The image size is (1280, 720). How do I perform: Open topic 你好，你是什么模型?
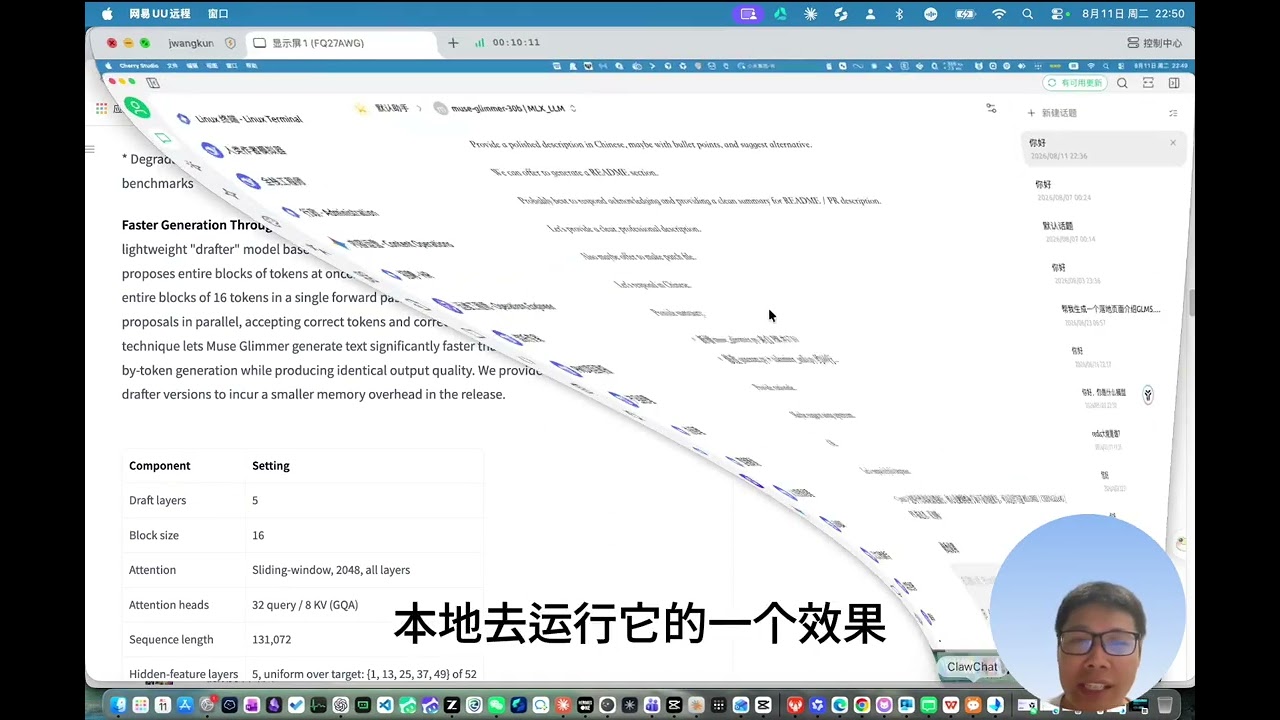(x=1104, y=392)
